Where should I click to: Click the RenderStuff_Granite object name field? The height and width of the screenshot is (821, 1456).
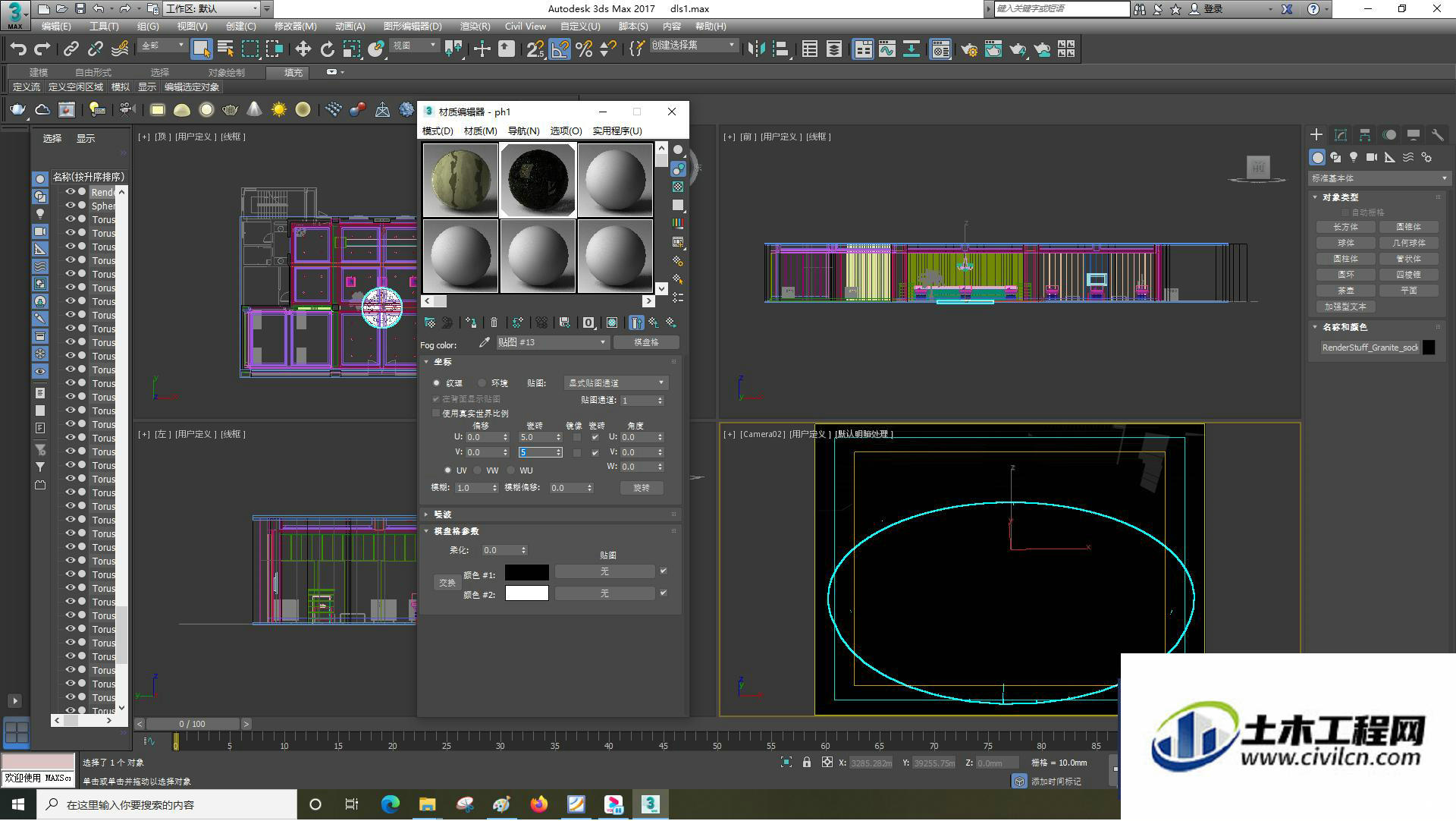point(1370,348)
